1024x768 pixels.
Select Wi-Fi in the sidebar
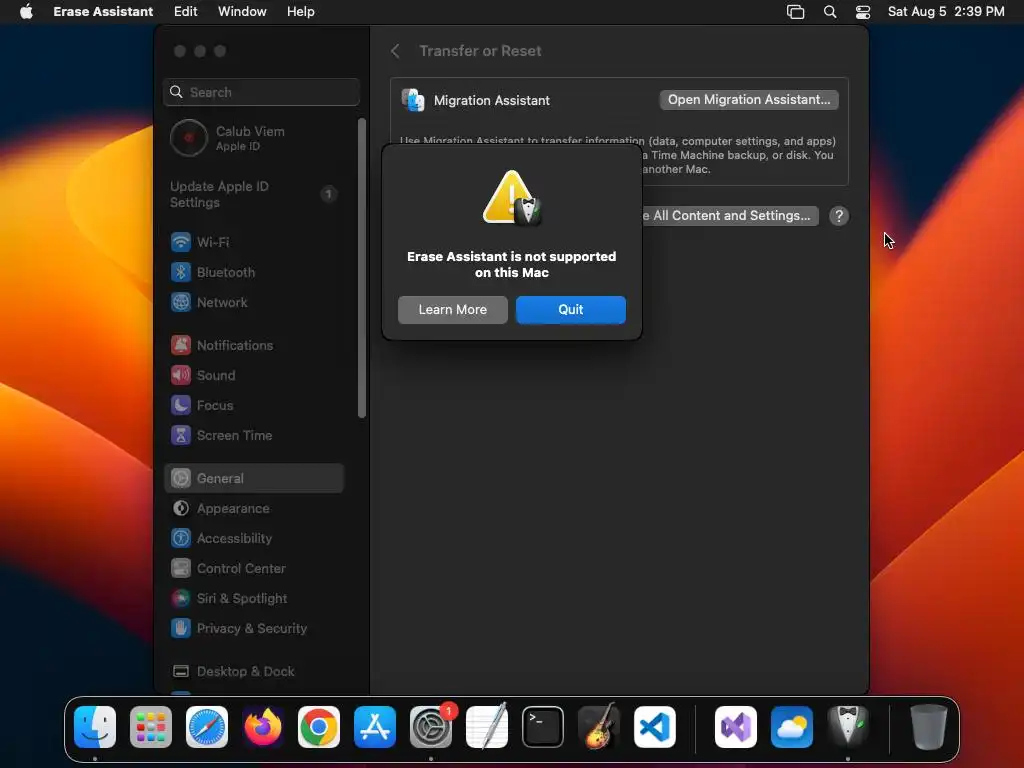click(x=255, y=242)
